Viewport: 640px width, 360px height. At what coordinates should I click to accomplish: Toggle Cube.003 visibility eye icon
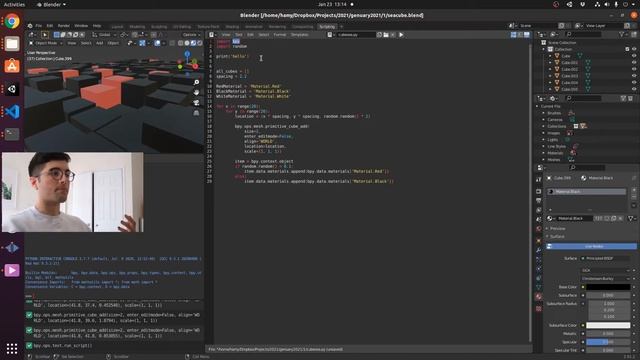[634, 76]
